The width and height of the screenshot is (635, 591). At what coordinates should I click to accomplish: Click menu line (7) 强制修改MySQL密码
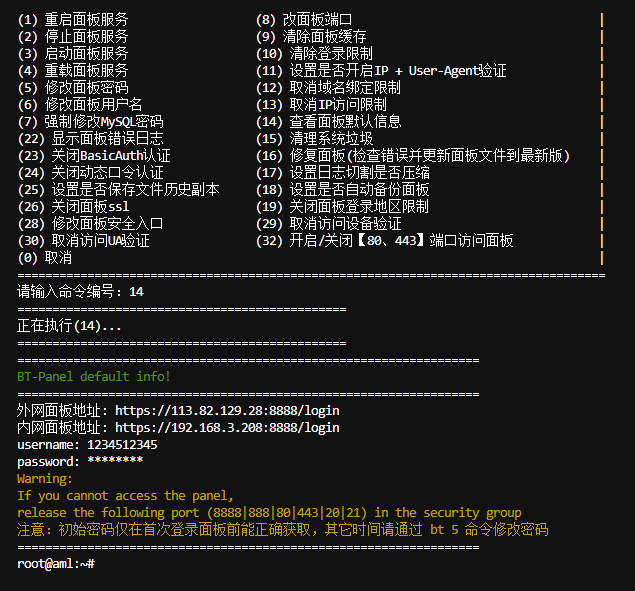tap(90, 122)
